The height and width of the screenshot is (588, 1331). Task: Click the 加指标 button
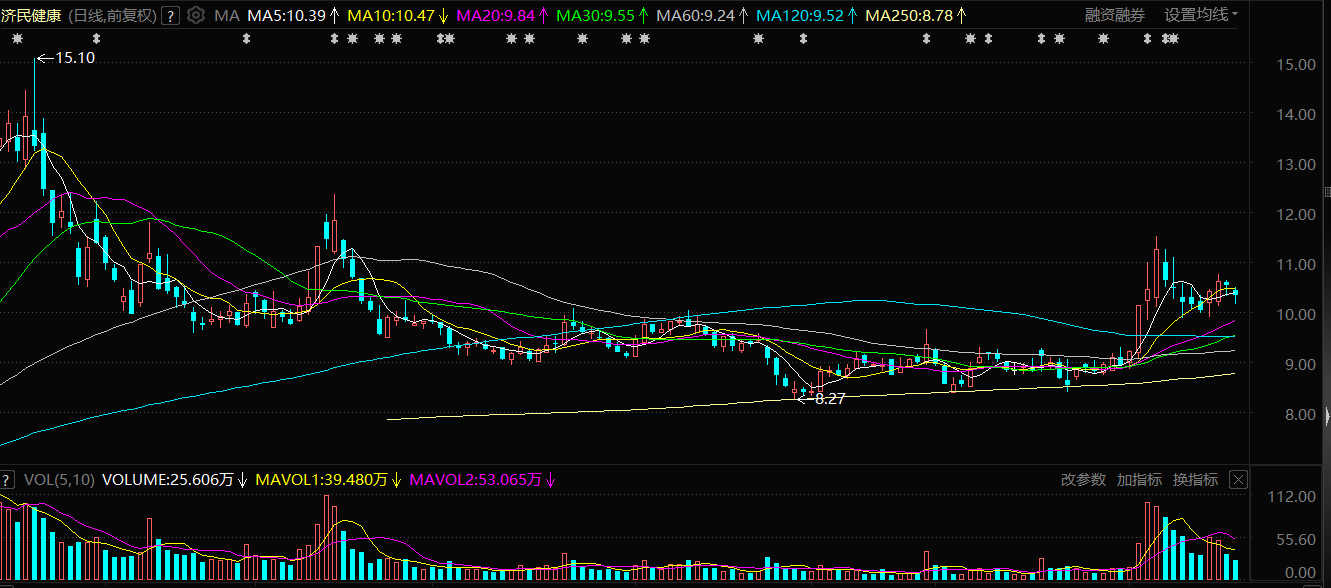pos(1140,480)
